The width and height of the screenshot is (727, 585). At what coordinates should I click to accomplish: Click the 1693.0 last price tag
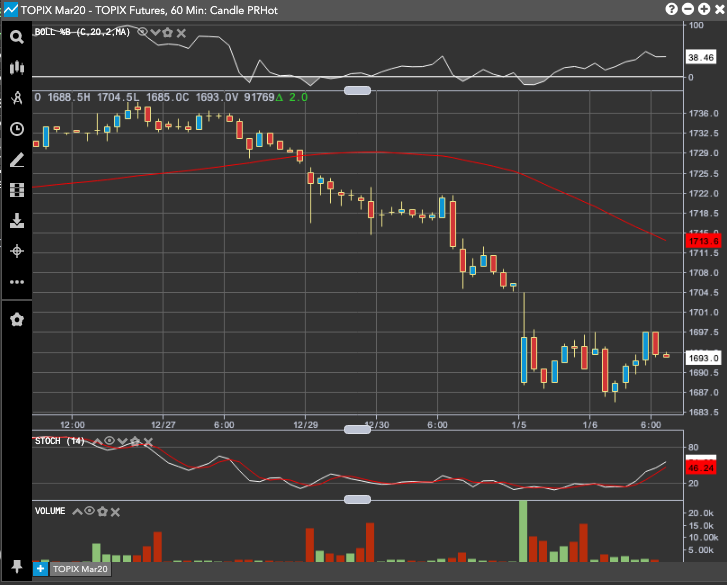[x=703, y=358]
